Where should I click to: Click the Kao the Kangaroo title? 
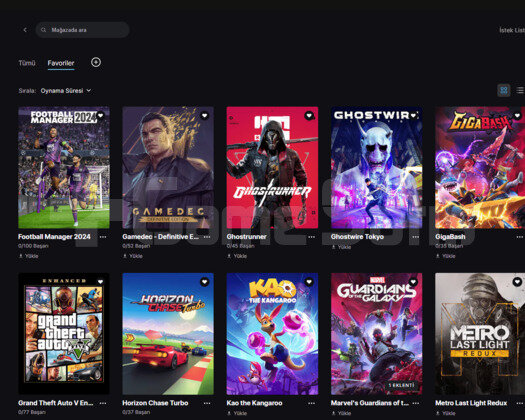point(254,403)
